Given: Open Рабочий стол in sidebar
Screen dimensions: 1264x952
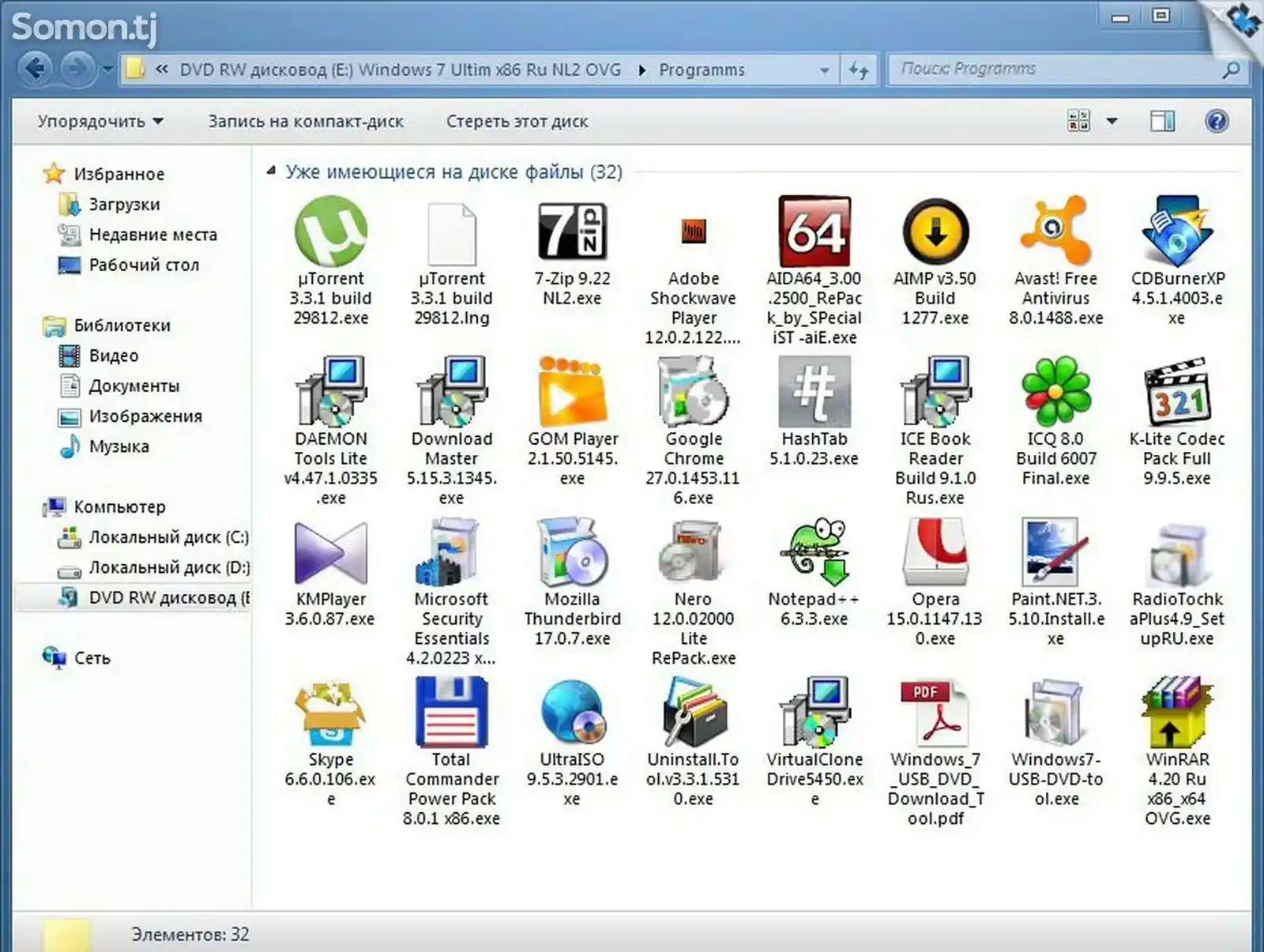Looking at the screenshot, I should point(143,265).
